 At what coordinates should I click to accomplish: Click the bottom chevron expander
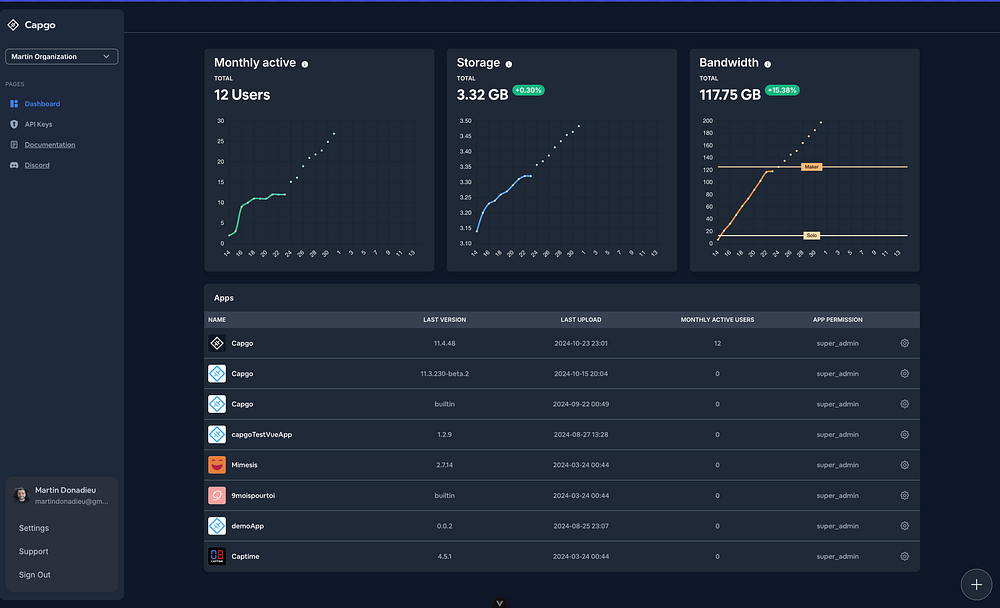point(499,603)
